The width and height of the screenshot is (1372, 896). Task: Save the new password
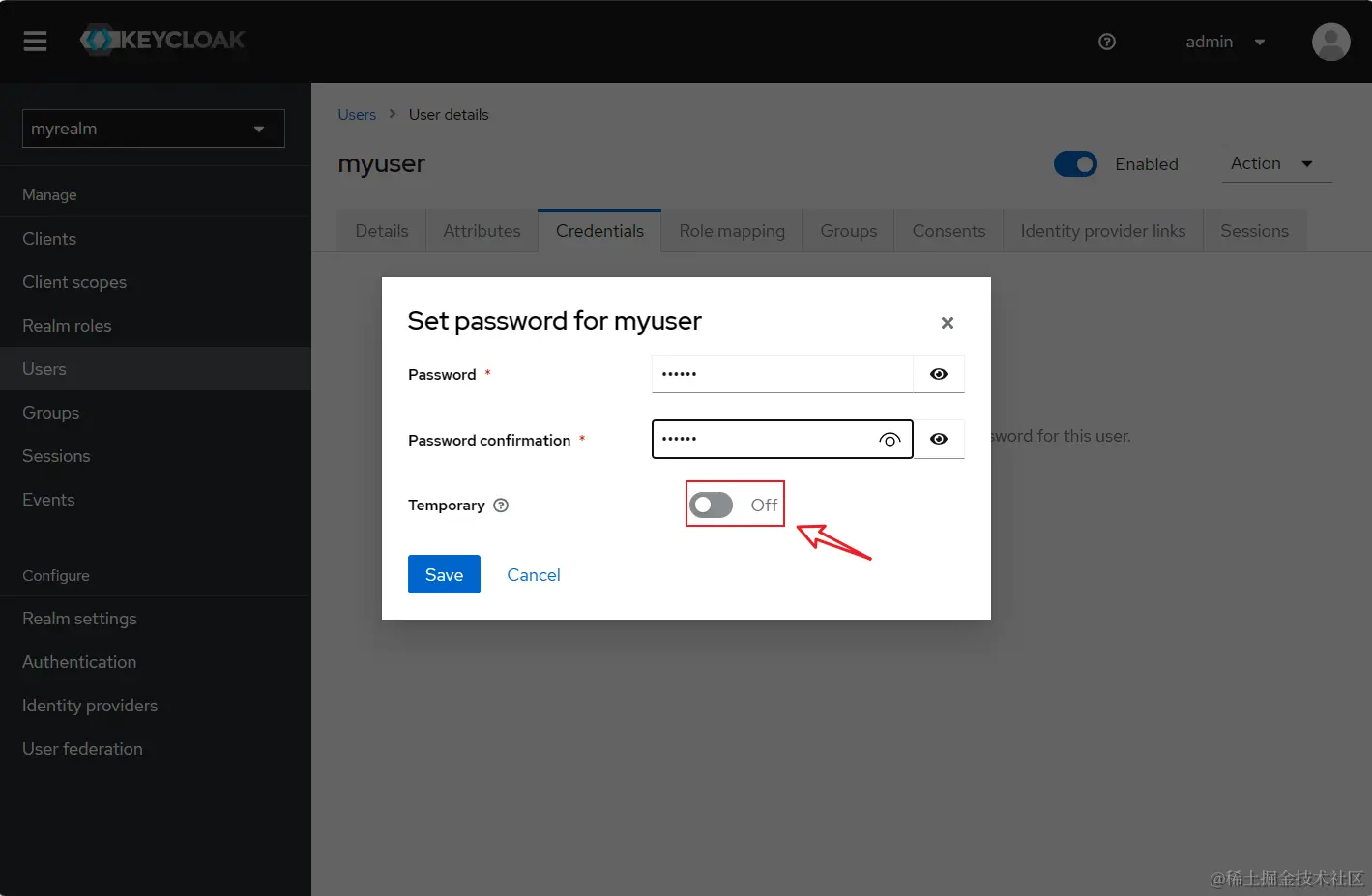[x=444, y=574]
